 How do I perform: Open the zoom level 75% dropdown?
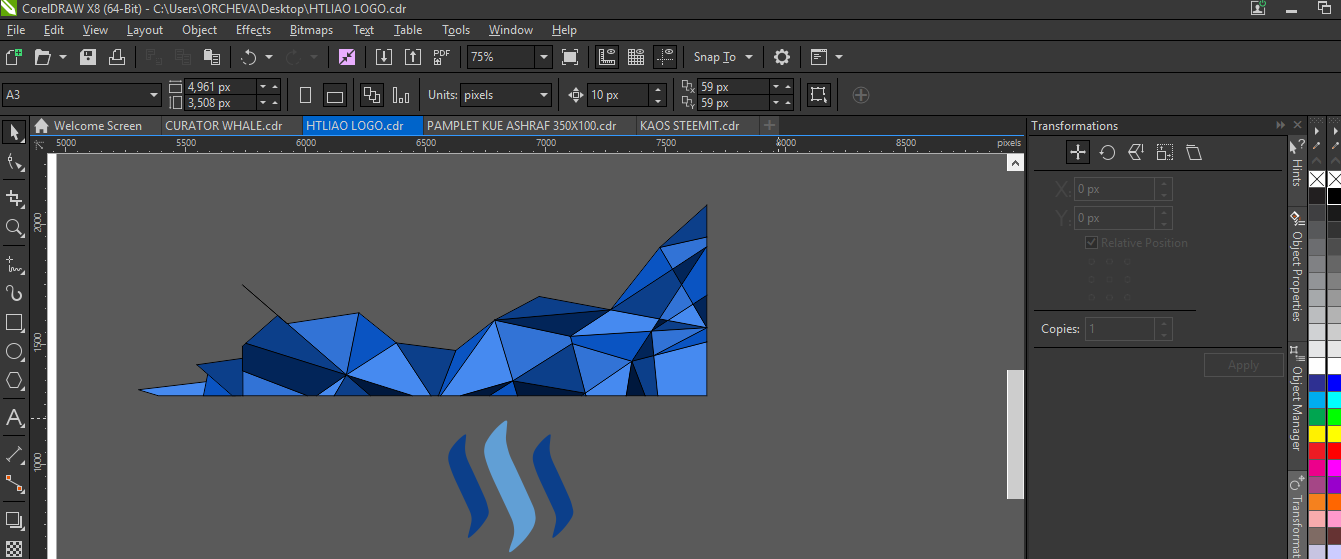tap(543, 57)
